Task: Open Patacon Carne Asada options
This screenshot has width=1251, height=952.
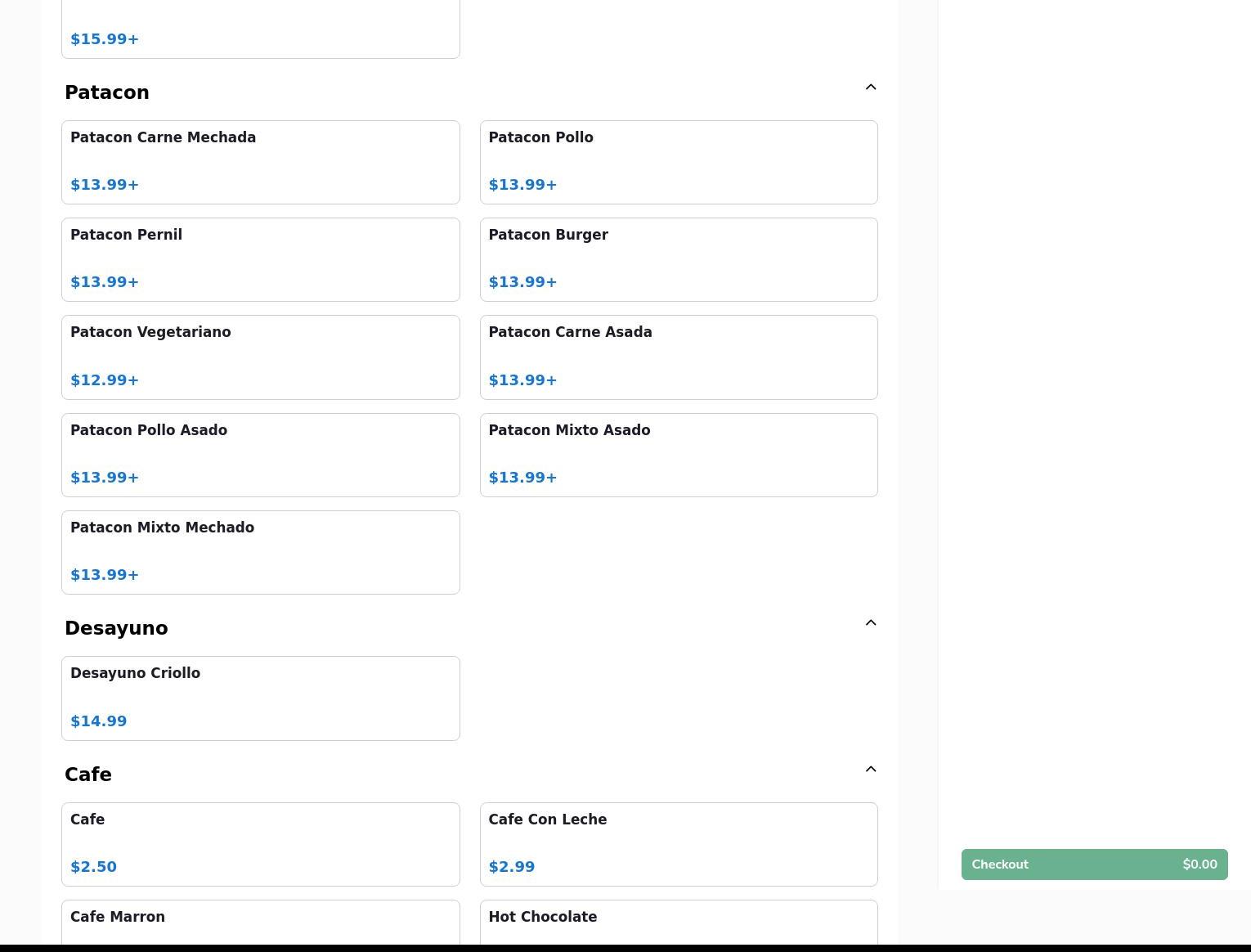Action: pyautogui.click(x=678, y=357)
